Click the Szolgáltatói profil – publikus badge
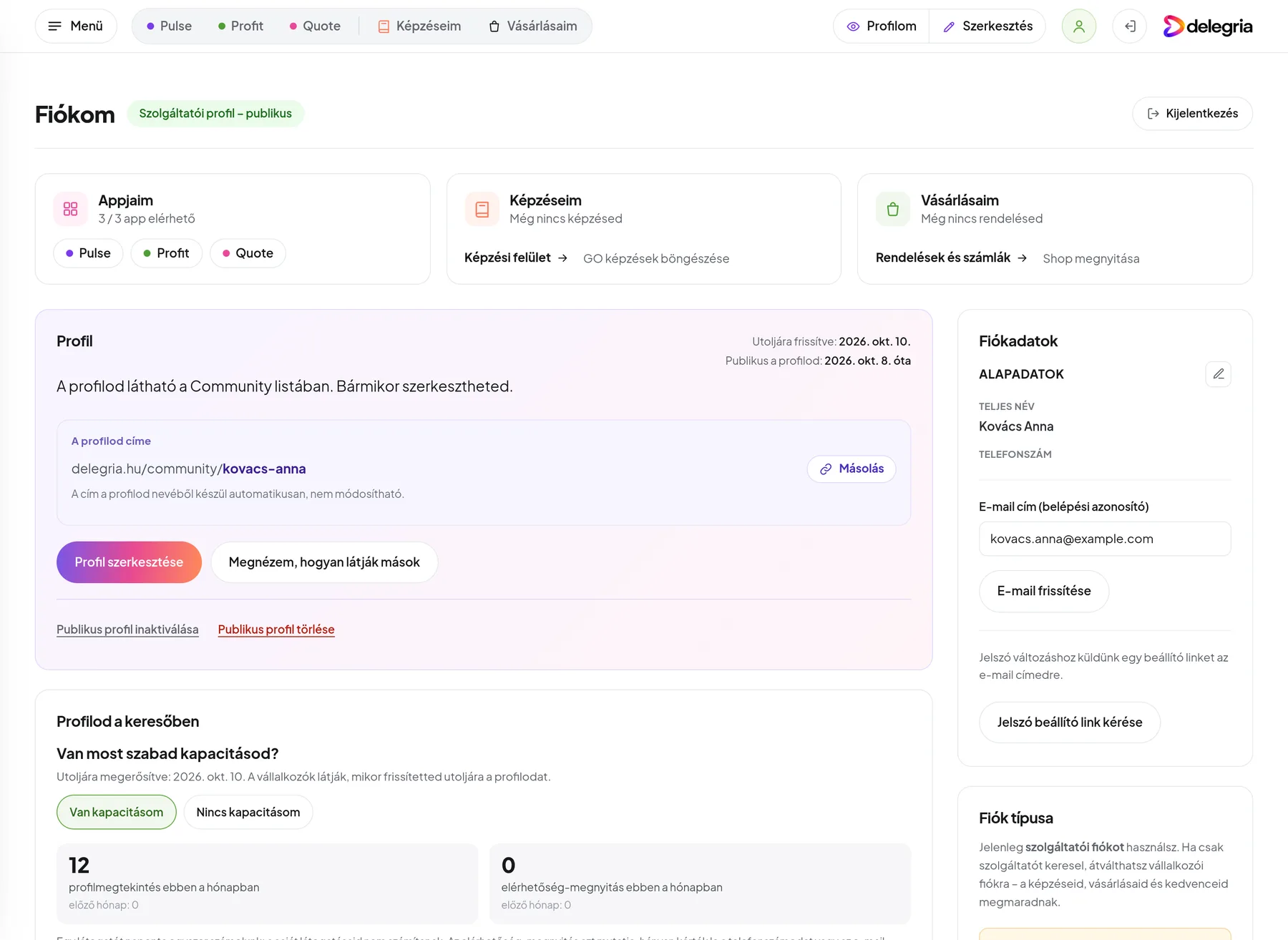The width and height of the screenshot is (1288, 940). click(215, 113)
